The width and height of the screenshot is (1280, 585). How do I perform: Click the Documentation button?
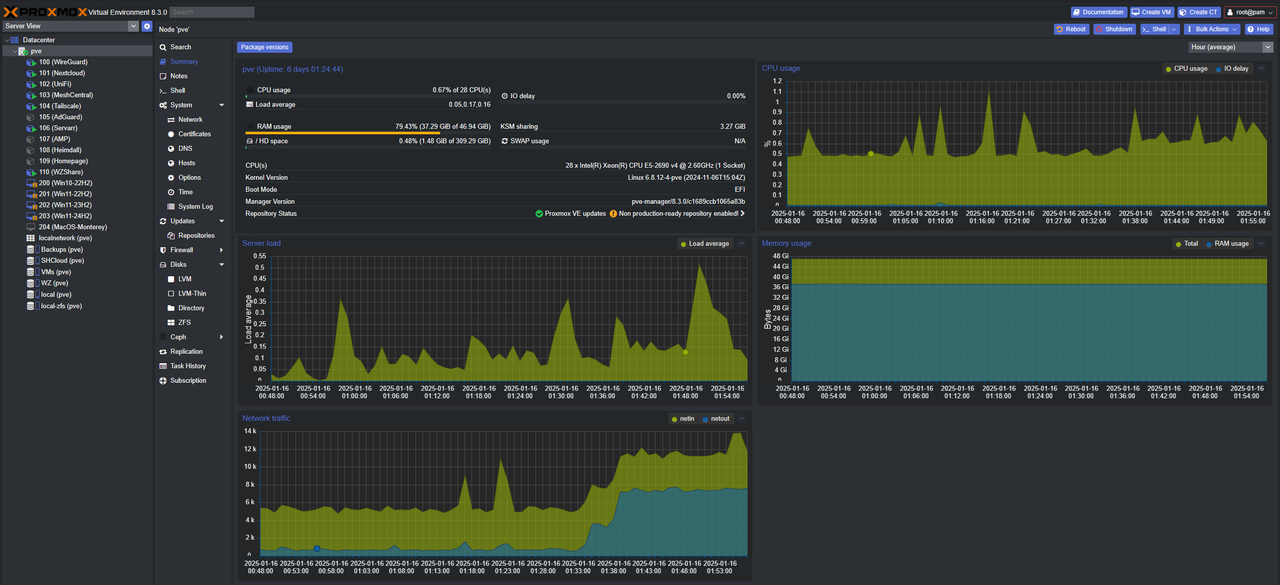[1098, 12]
